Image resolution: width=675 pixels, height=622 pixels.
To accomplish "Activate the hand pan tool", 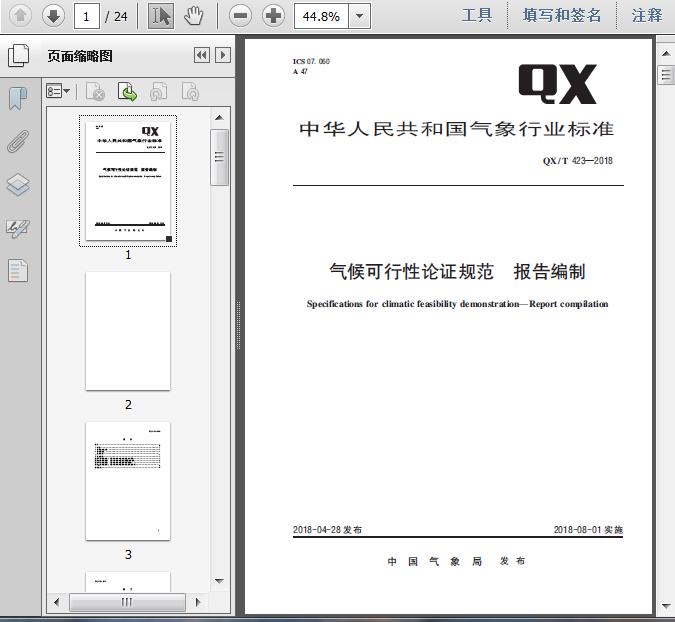I will (x=193, y=16).
